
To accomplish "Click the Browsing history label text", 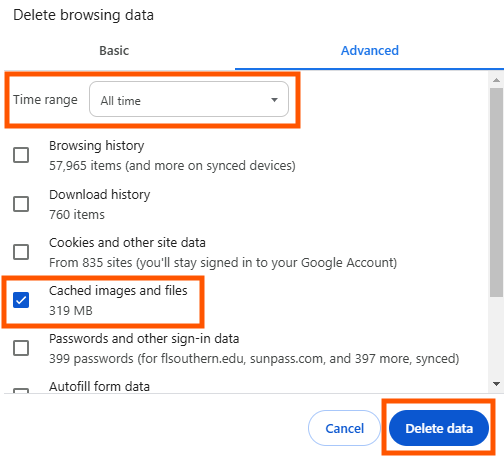I will point(97,146).
